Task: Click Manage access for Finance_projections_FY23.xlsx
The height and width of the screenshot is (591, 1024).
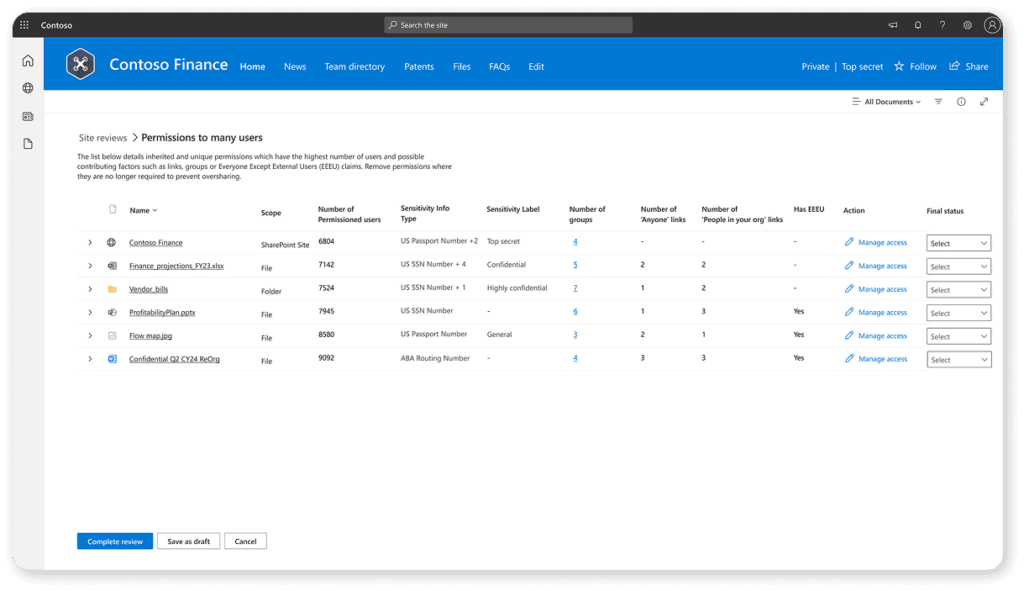Action: (882, 266)
